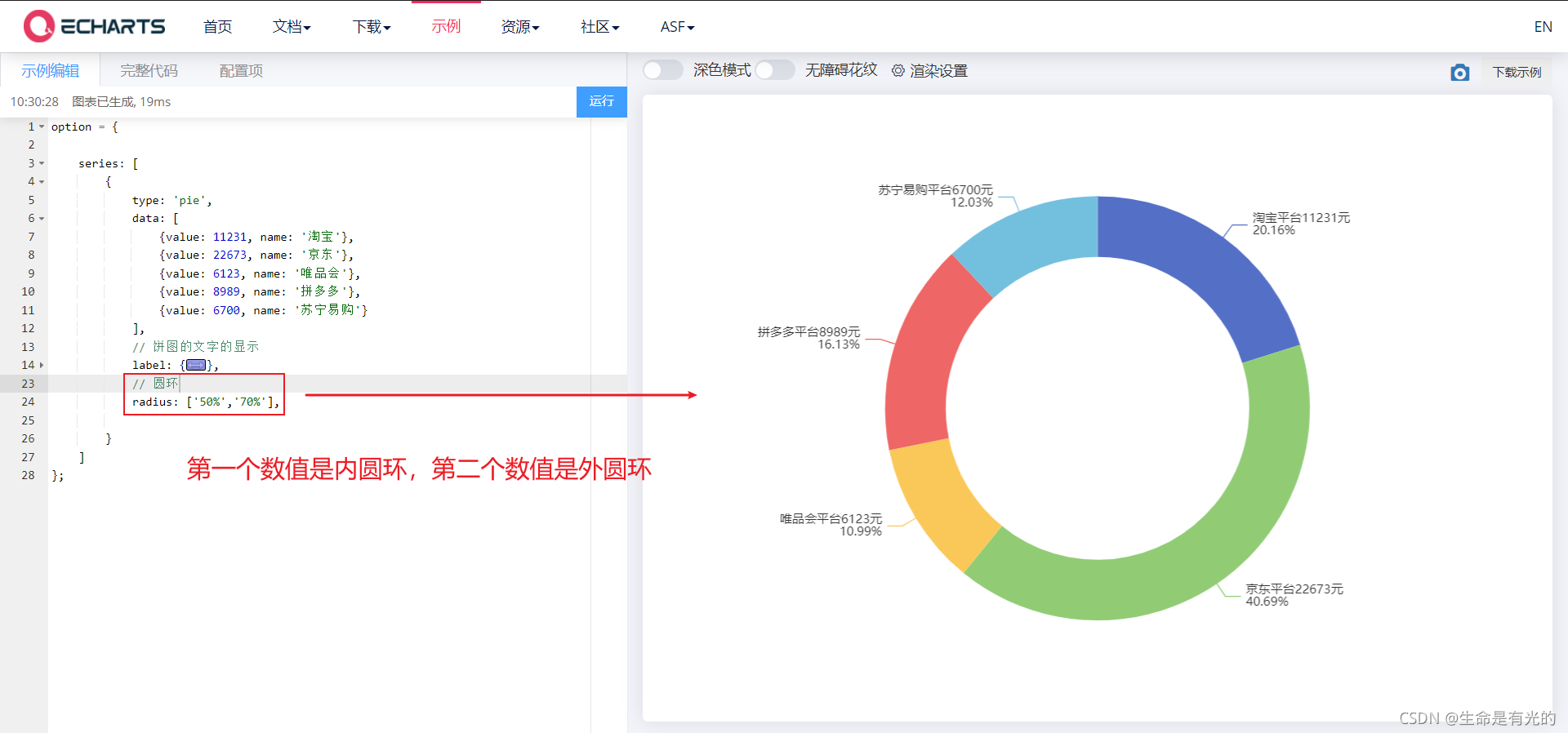Toggle dark mode switch

(x=662, y=70)
